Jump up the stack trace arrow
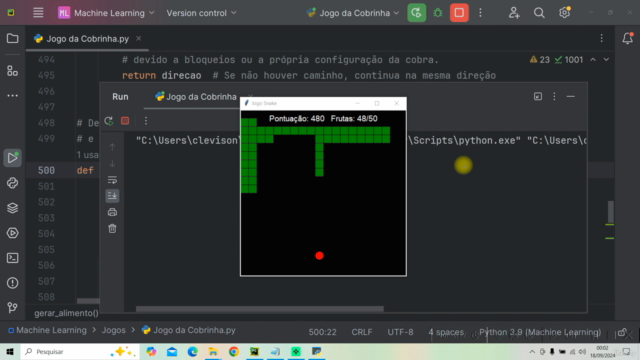 (112, 147)
